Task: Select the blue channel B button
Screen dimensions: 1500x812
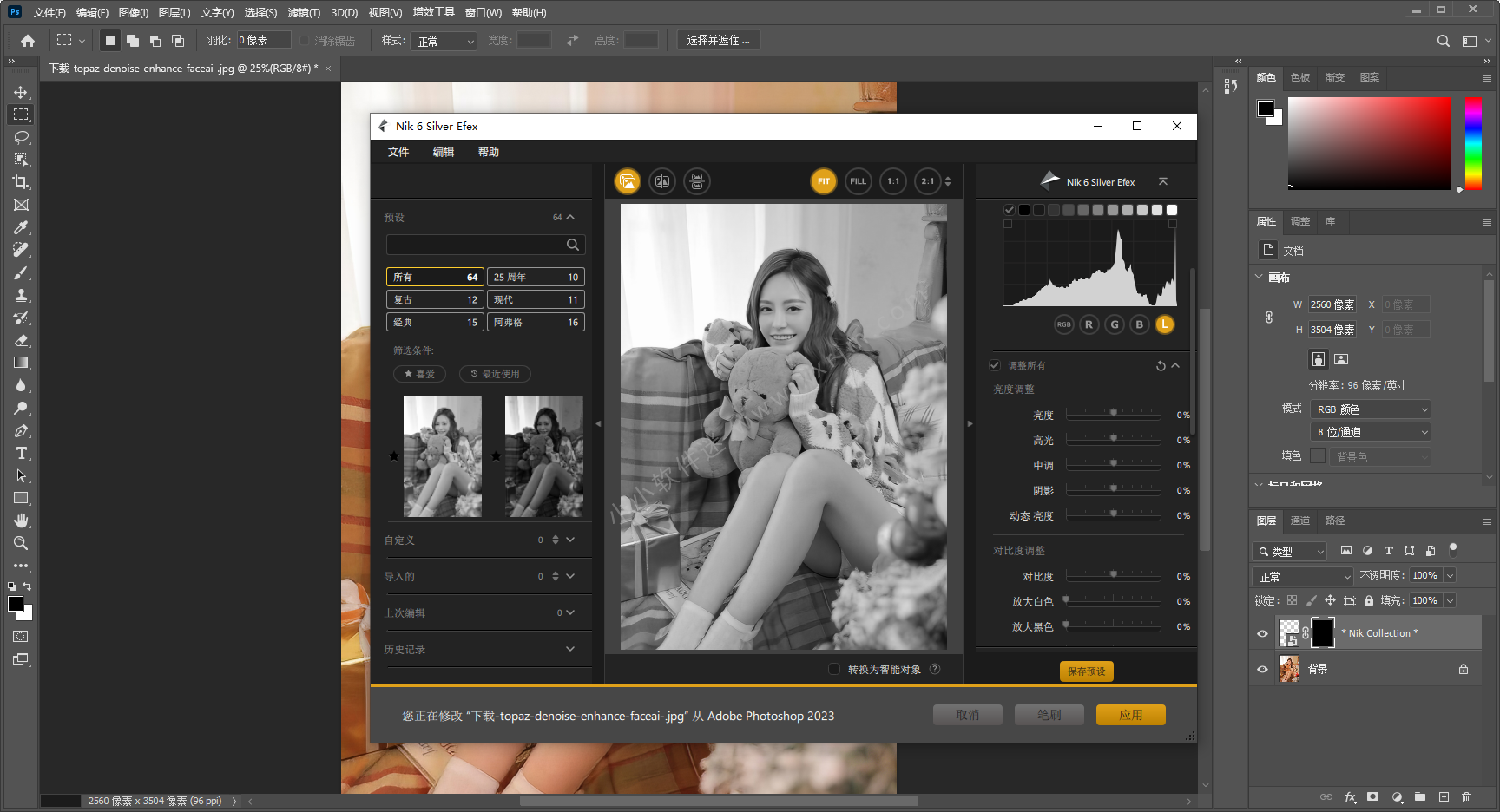Action: pos(1140,324)
